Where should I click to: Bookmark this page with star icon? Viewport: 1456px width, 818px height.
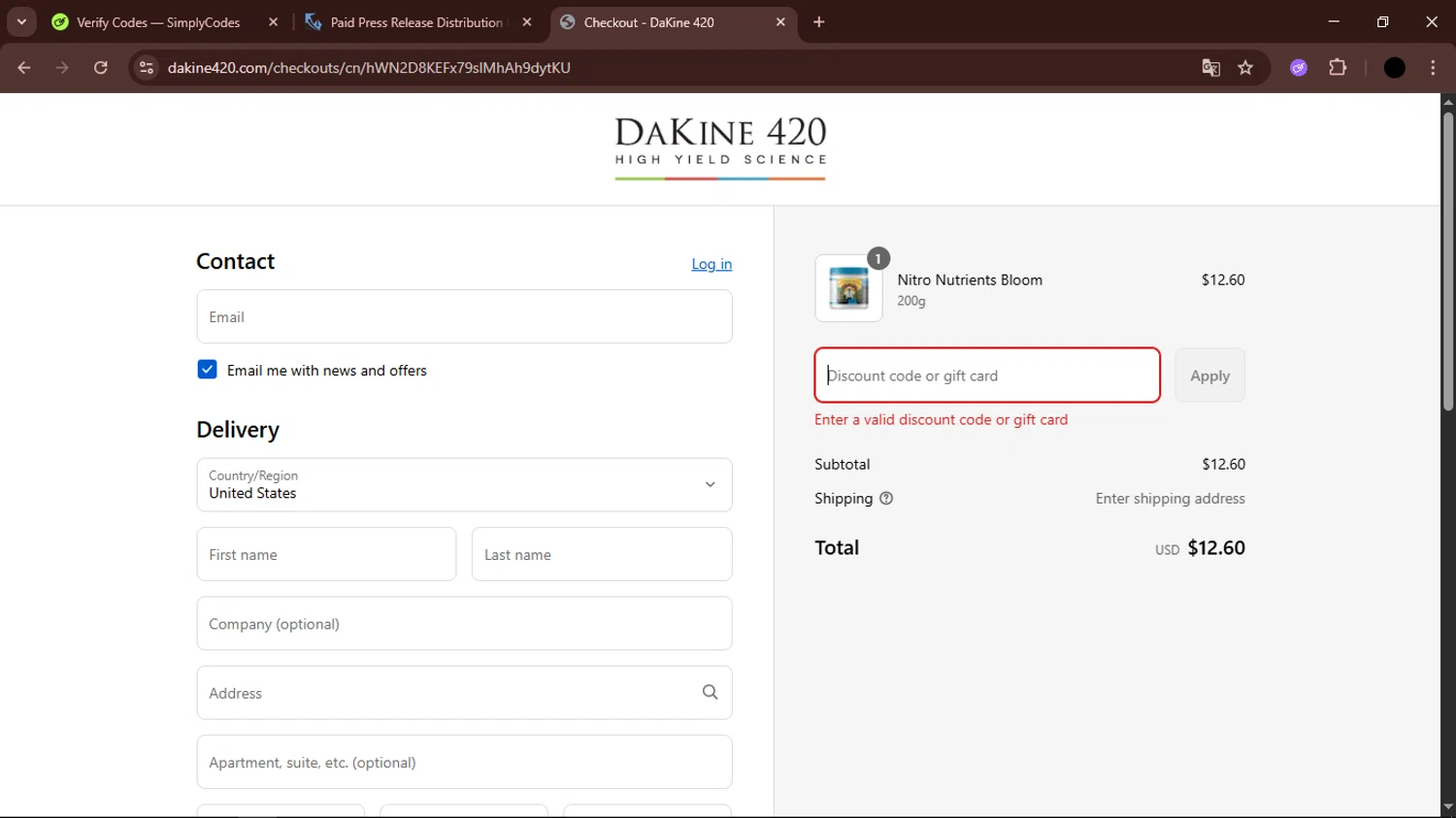1245,68
